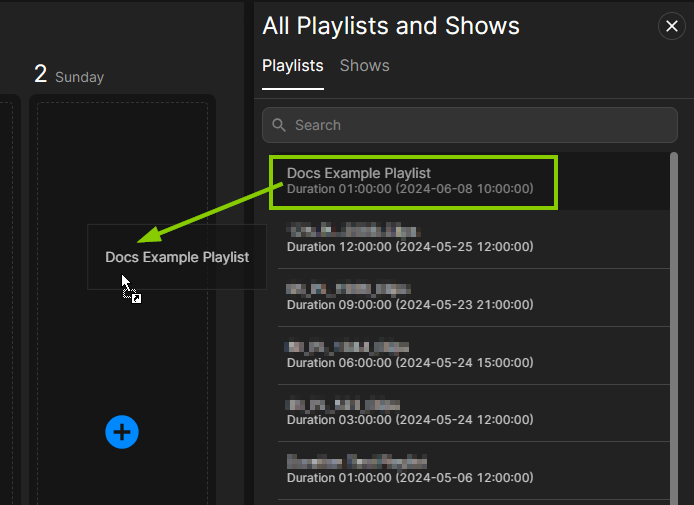Select playlist with Duration 06:00:00 (2024-05-24)

[x=473, y=355]
